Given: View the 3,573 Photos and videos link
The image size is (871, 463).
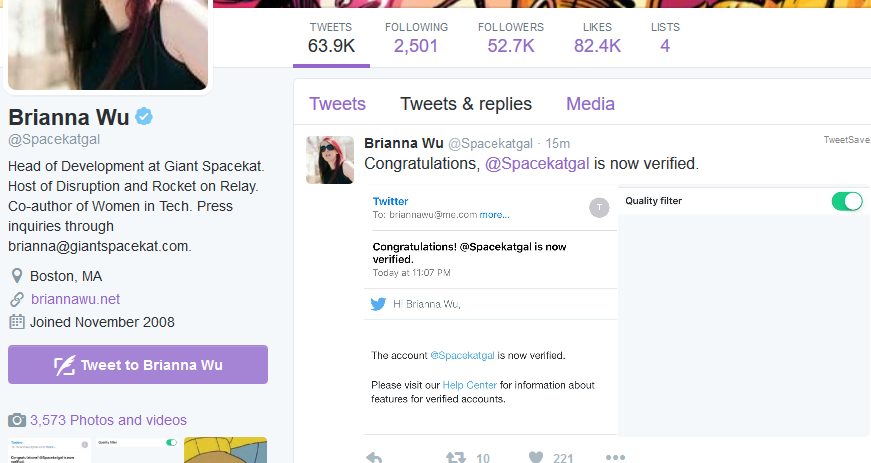Looking at the screenshot, I should coord(108,420).
